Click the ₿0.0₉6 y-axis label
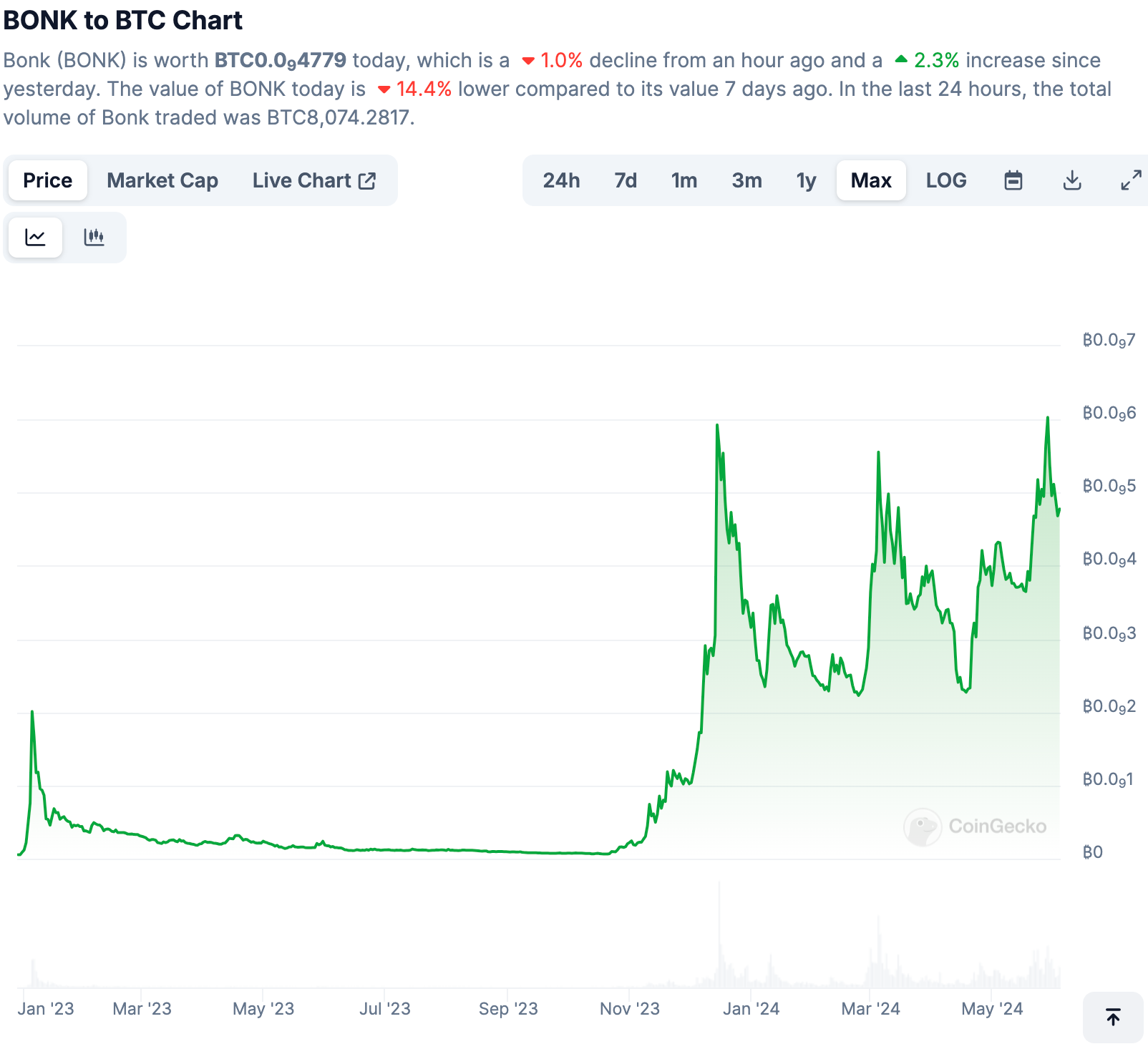This screenshot has width=1148, height=1049. [x=1109, y=414]
